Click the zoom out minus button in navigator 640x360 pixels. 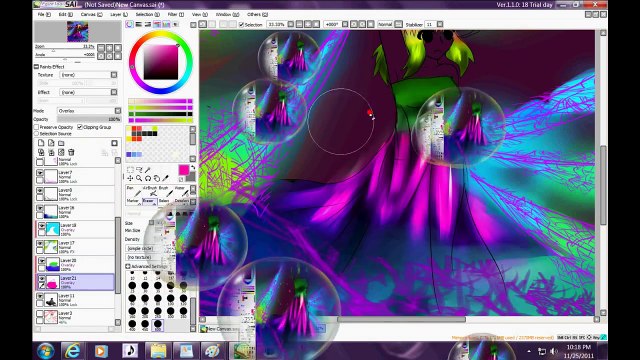click(x=101, y=48)
